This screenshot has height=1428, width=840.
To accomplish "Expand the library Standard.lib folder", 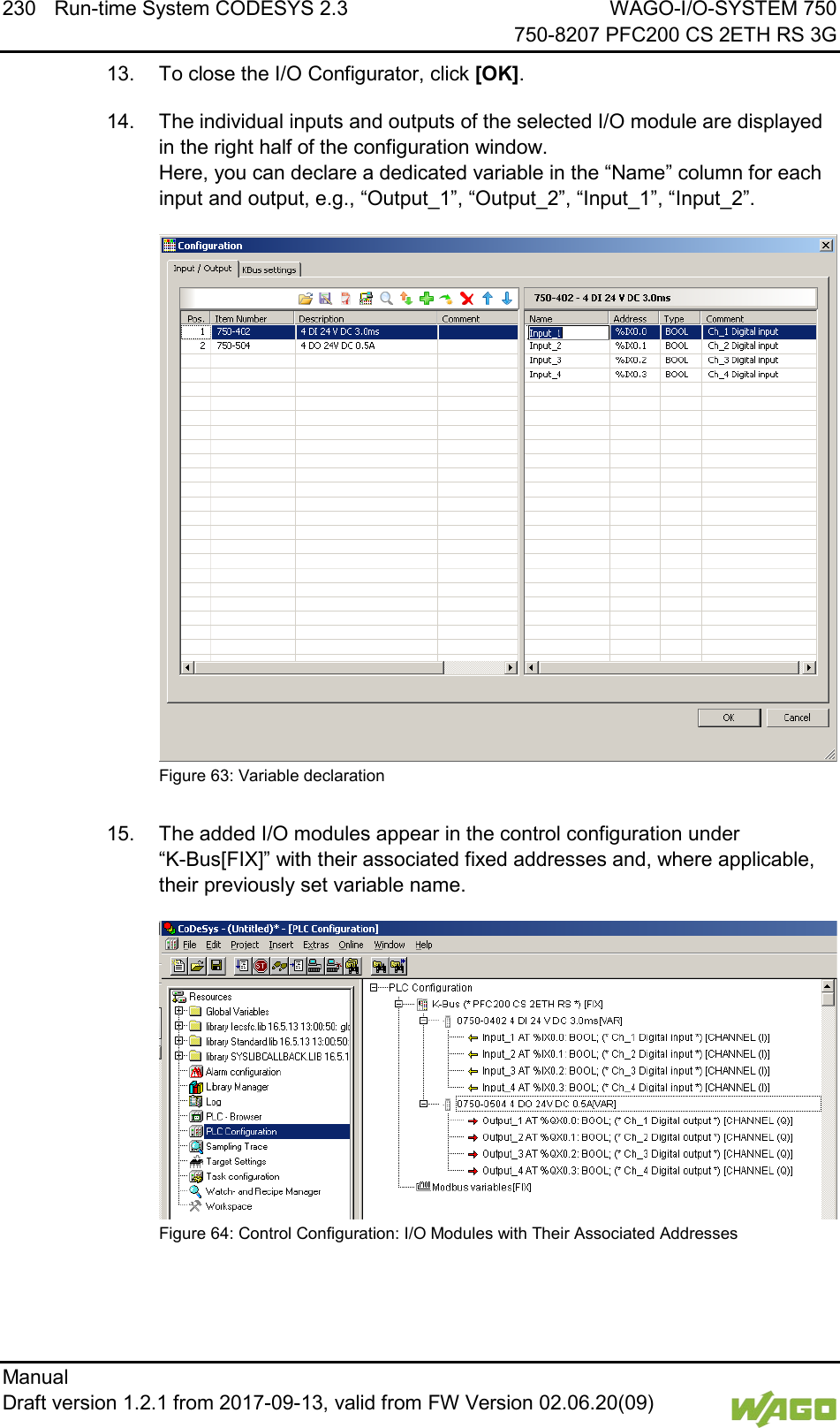I will [x=179, y=1041].
